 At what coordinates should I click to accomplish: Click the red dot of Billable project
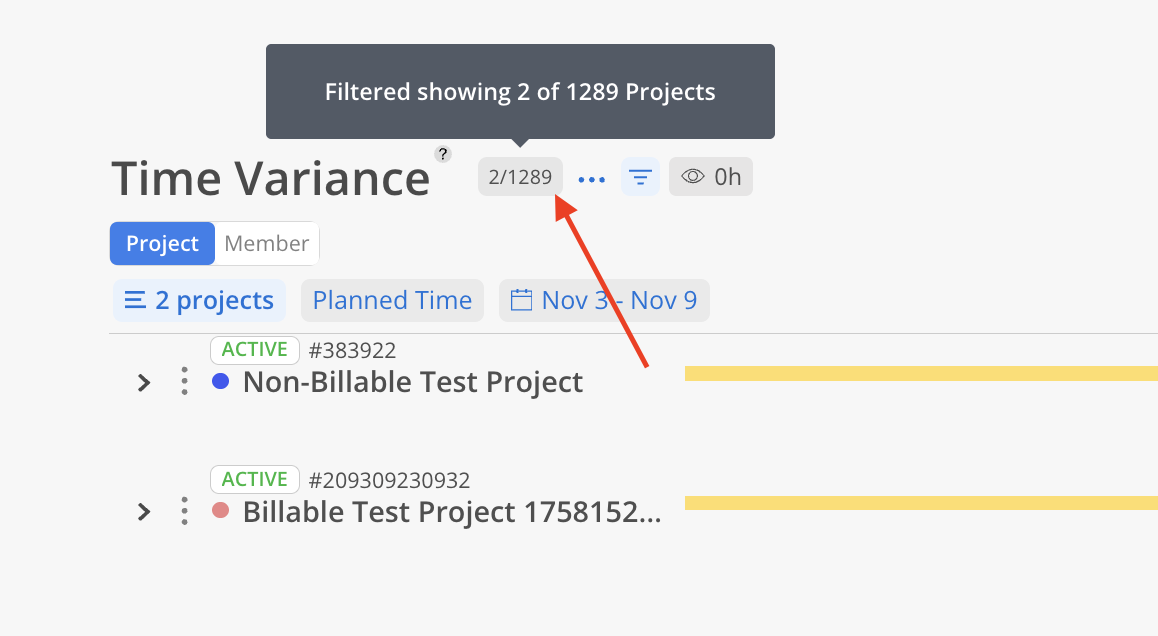tap(221, 511)
